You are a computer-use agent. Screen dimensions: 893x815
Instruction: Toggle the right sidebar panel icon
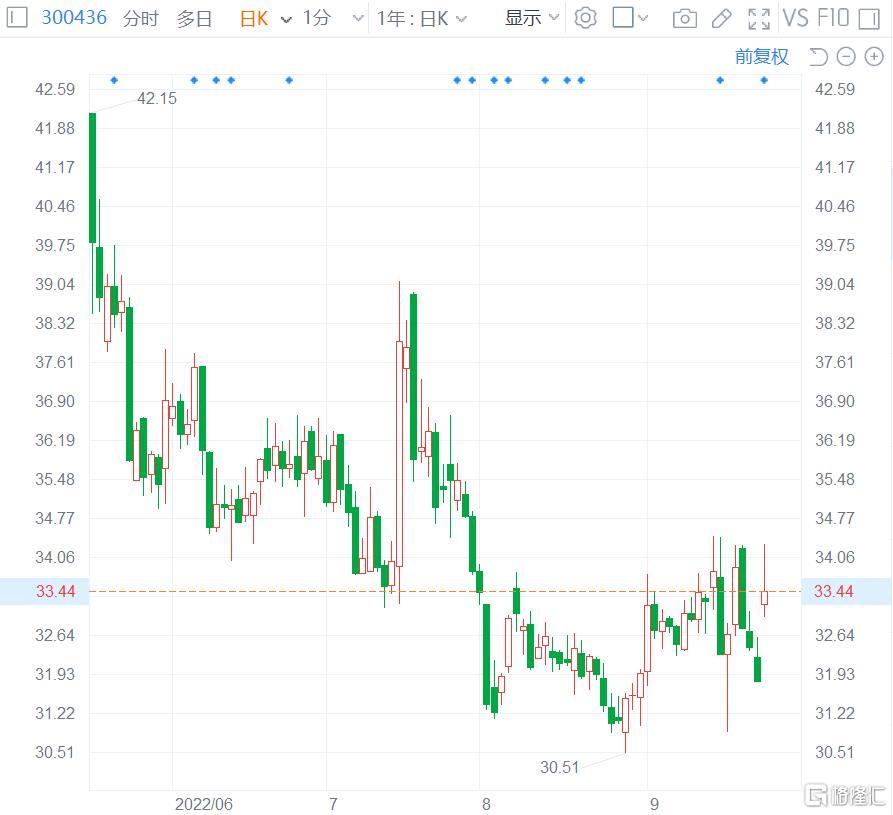pyautogui.click(x=869, y=19)
